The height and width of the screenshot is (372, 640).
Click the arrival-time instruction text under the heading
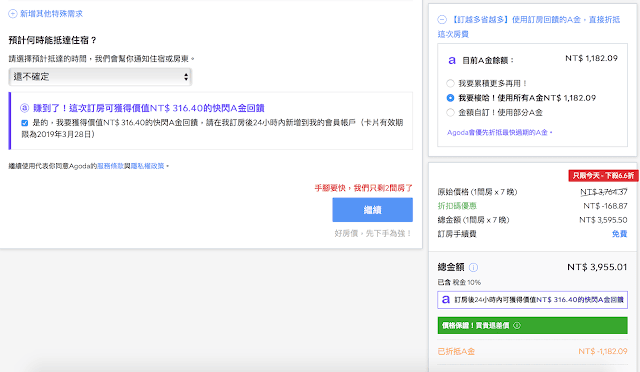coord(101,59)
